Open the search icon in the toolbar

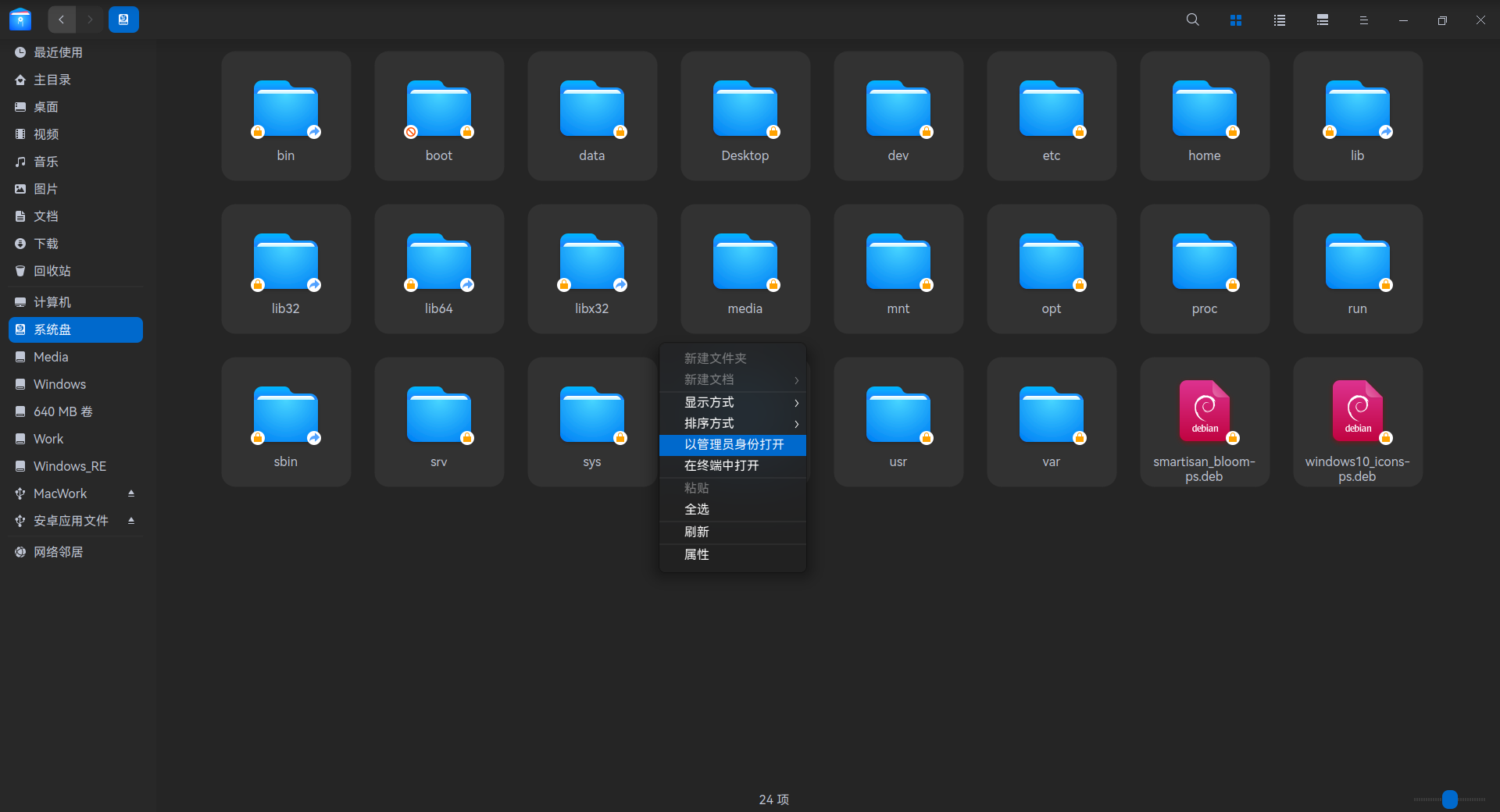point(1192,20)
